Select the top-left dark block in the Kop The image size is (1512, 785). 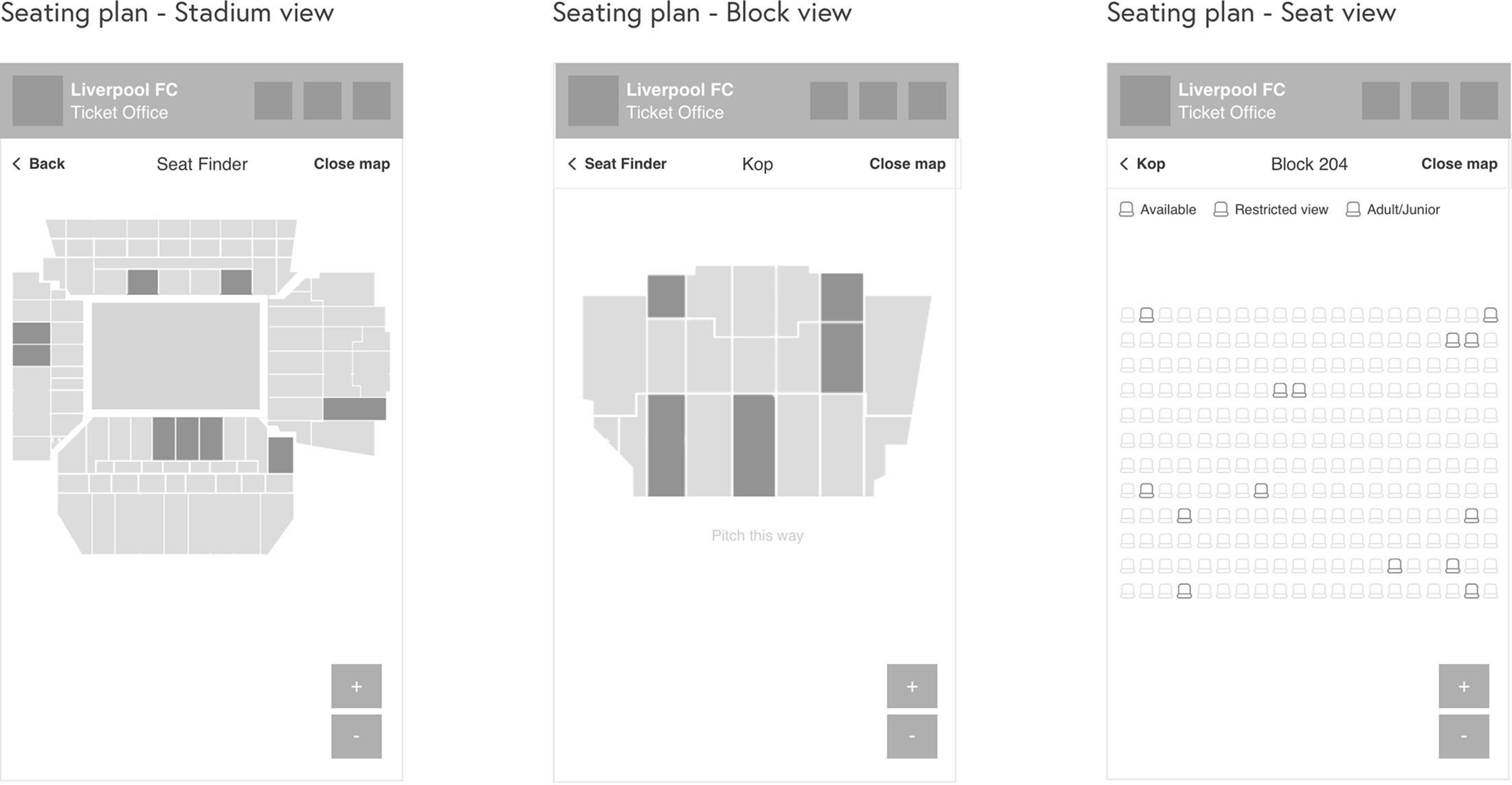pyautogui.click(x=666, y=296)
